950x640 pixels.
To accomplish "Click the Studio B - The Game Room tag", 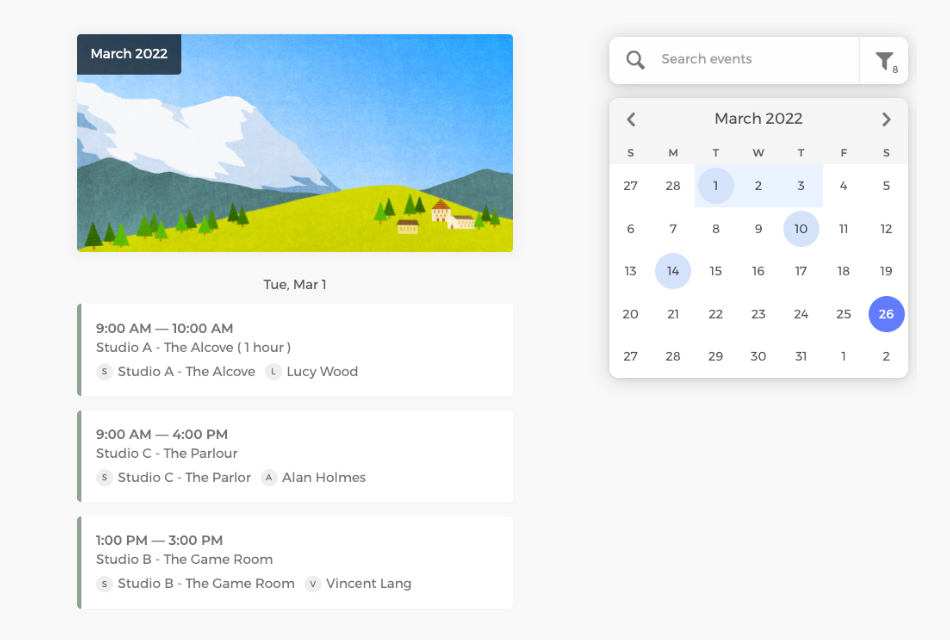I will pos(205,584).
